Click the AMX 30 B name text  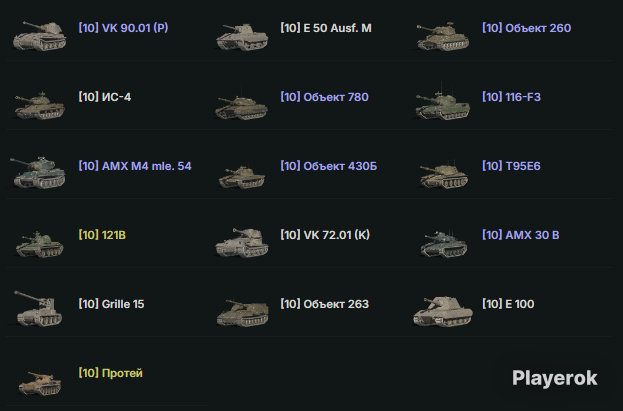pos(520,235)
